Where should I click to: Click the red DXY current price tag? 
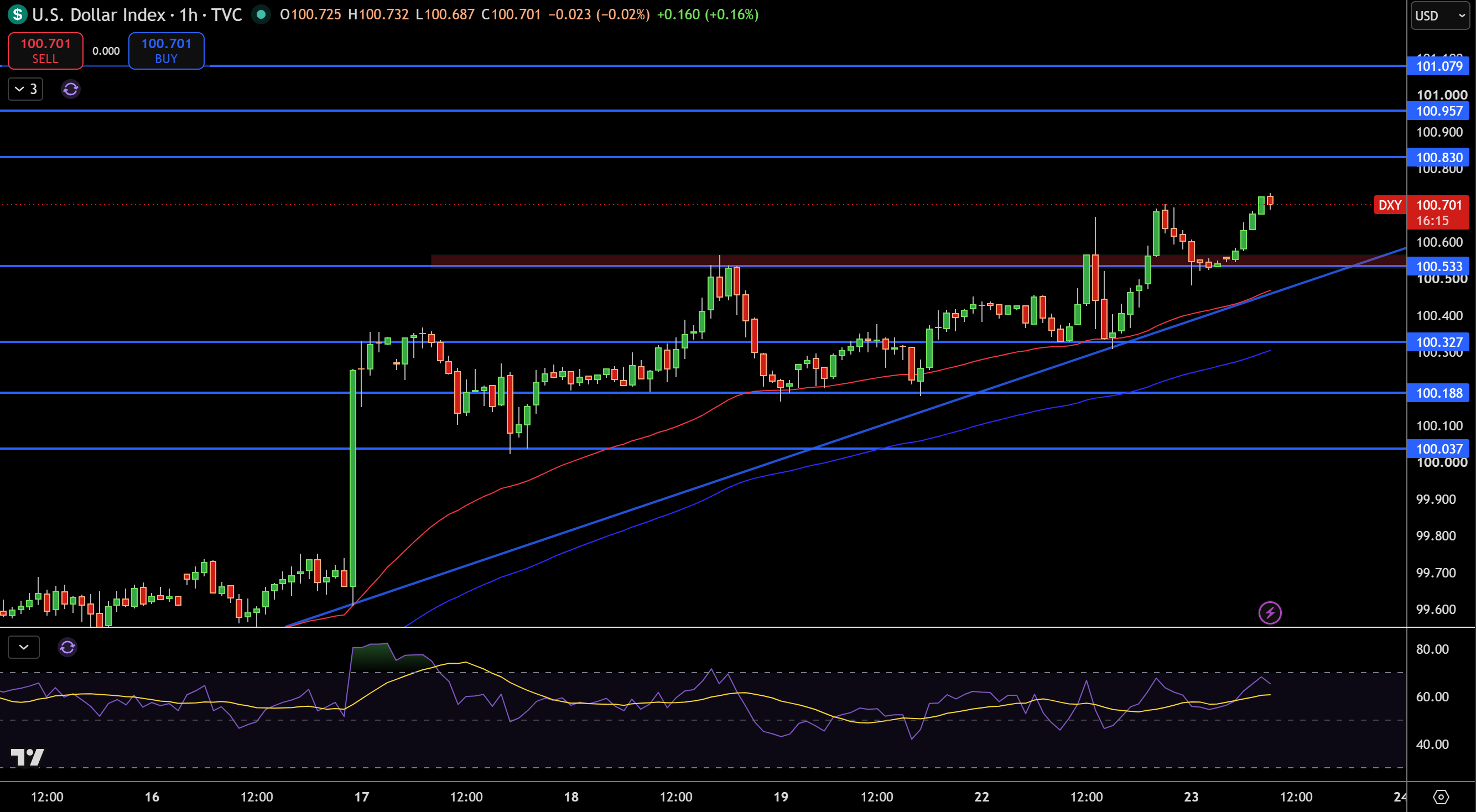coord(1390,205)
